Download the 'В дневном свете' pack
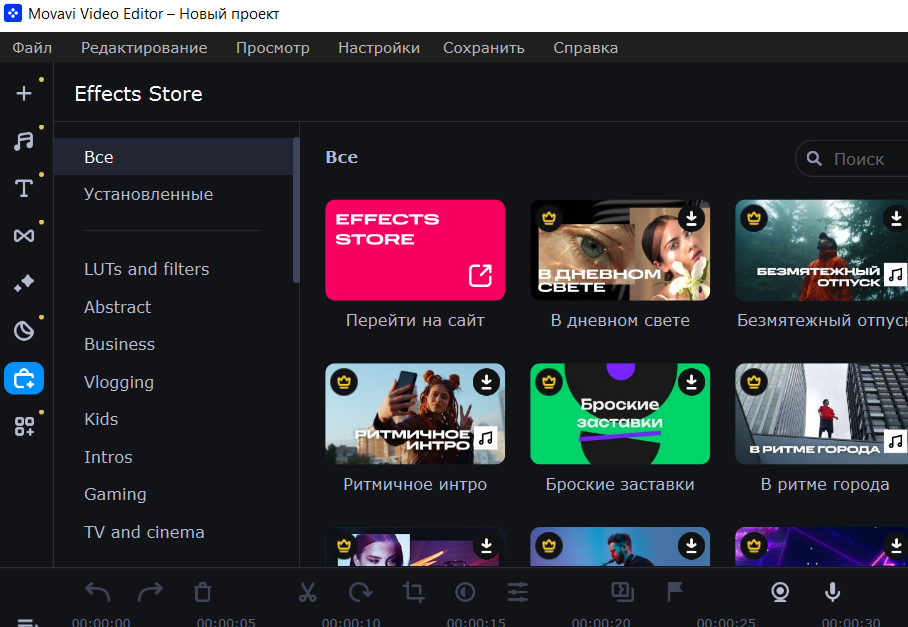The image size is (908, 627). coord(691,218)
